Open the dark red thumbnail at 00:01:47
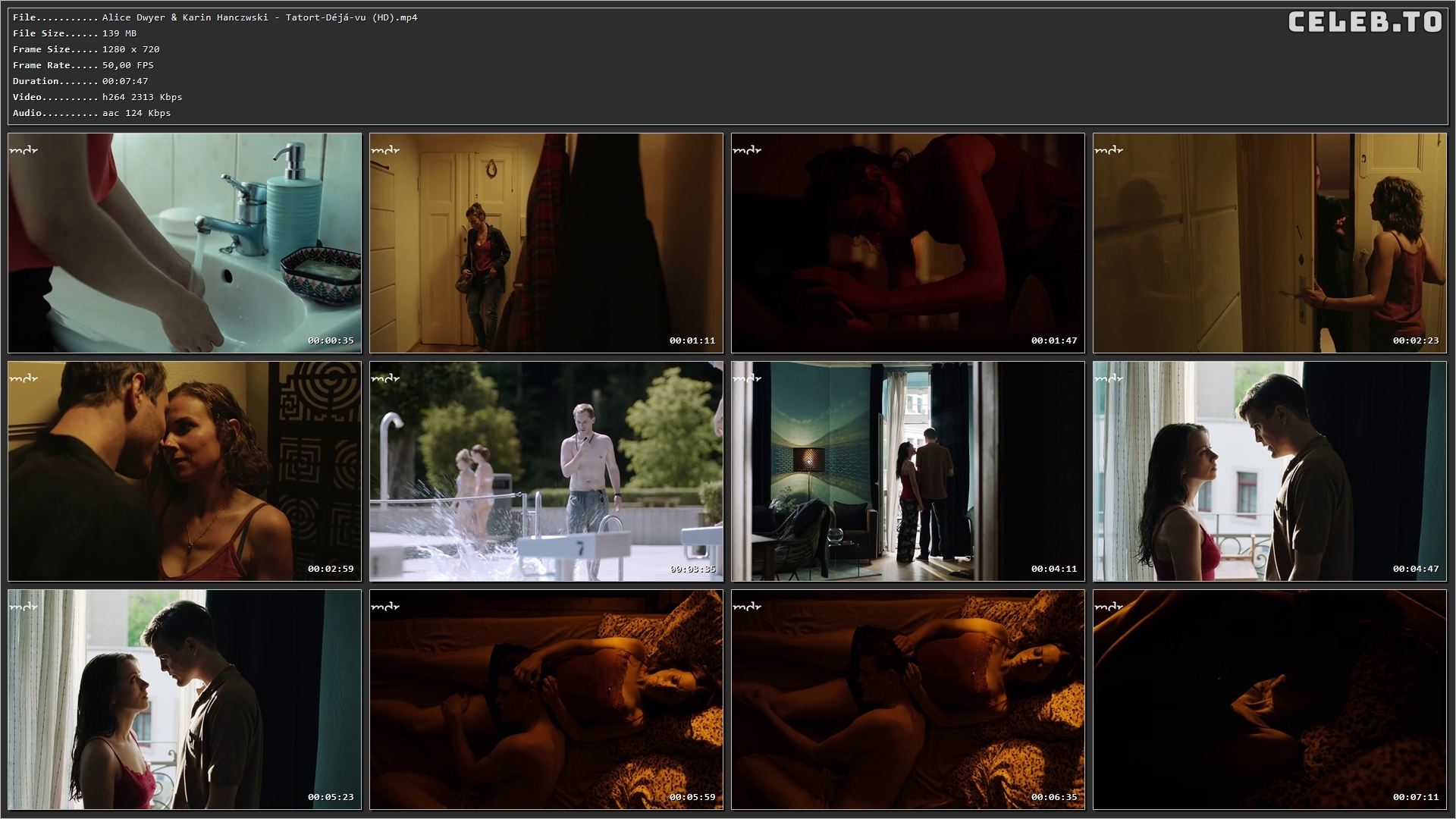This screenshot has height=819, width=1456. click(x=908, y=243)
